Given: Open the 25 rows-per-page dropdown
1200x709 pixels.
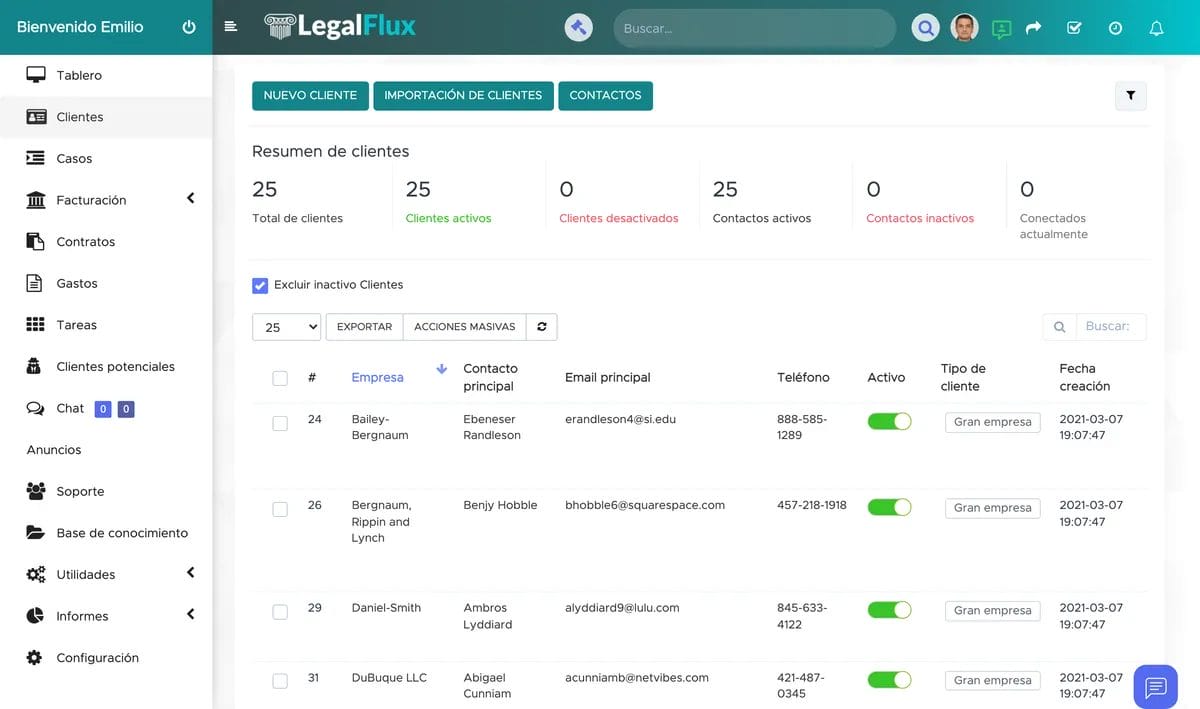Looking at the screenshot, I should (286, 327).
